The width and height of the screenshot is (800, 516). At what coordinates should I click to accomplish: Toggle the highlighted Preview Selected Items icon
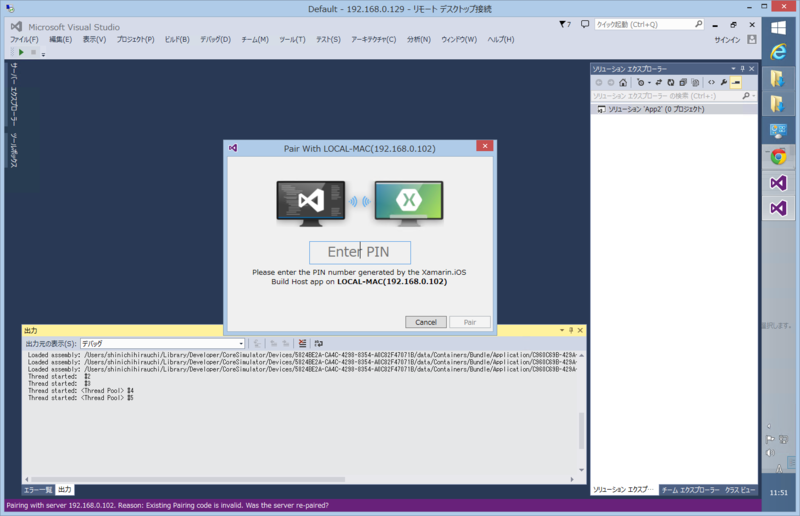click(x=736, y=82)
